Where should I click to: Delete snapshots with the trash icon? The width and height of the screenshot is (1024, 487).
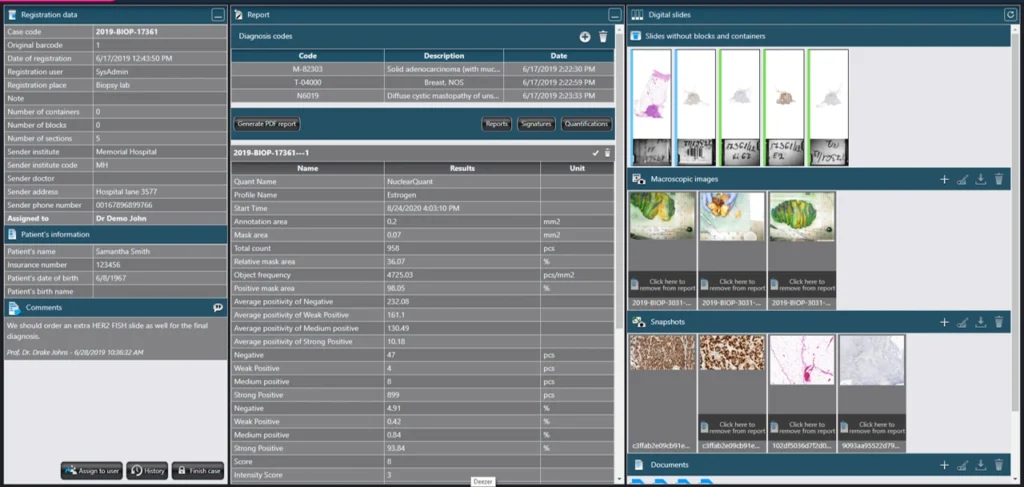999,322
